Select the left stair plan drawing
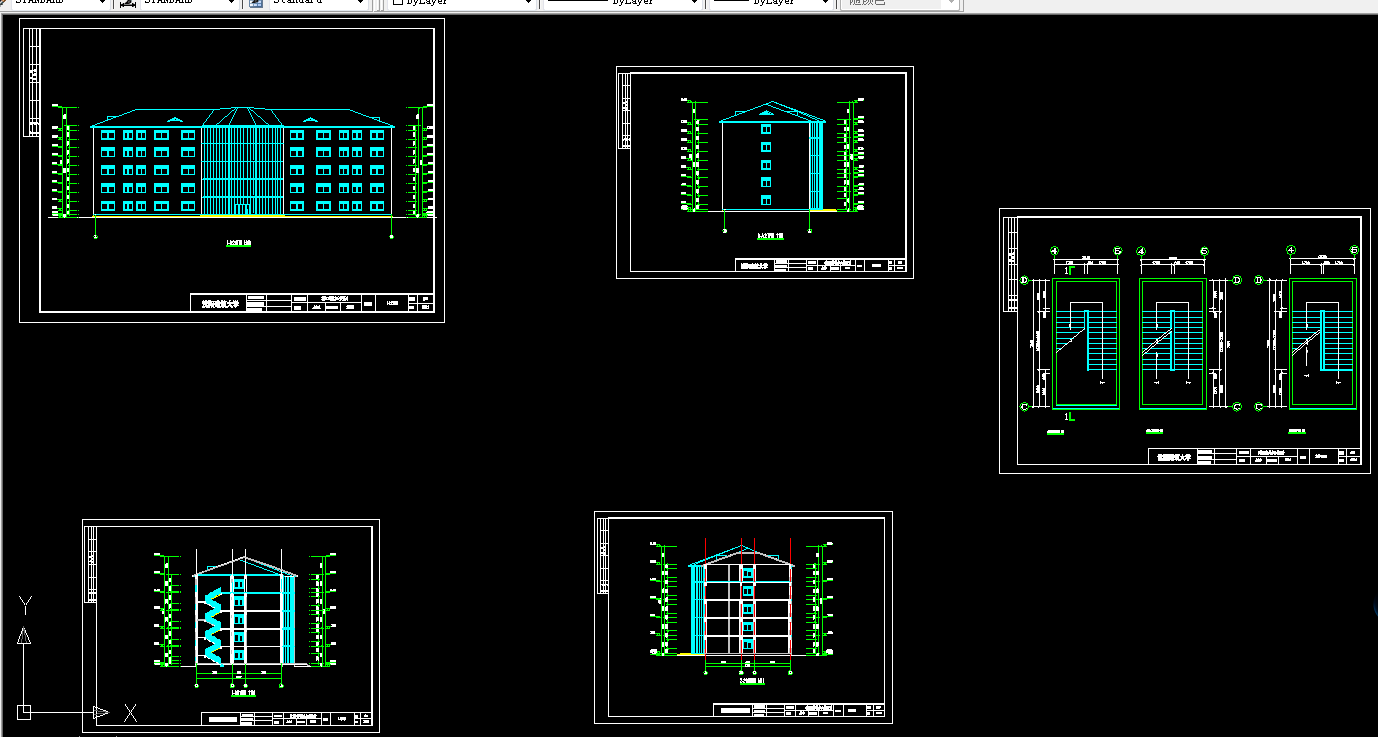The height and width of the screenshot is (737, 1378). tap(1085, 343)
